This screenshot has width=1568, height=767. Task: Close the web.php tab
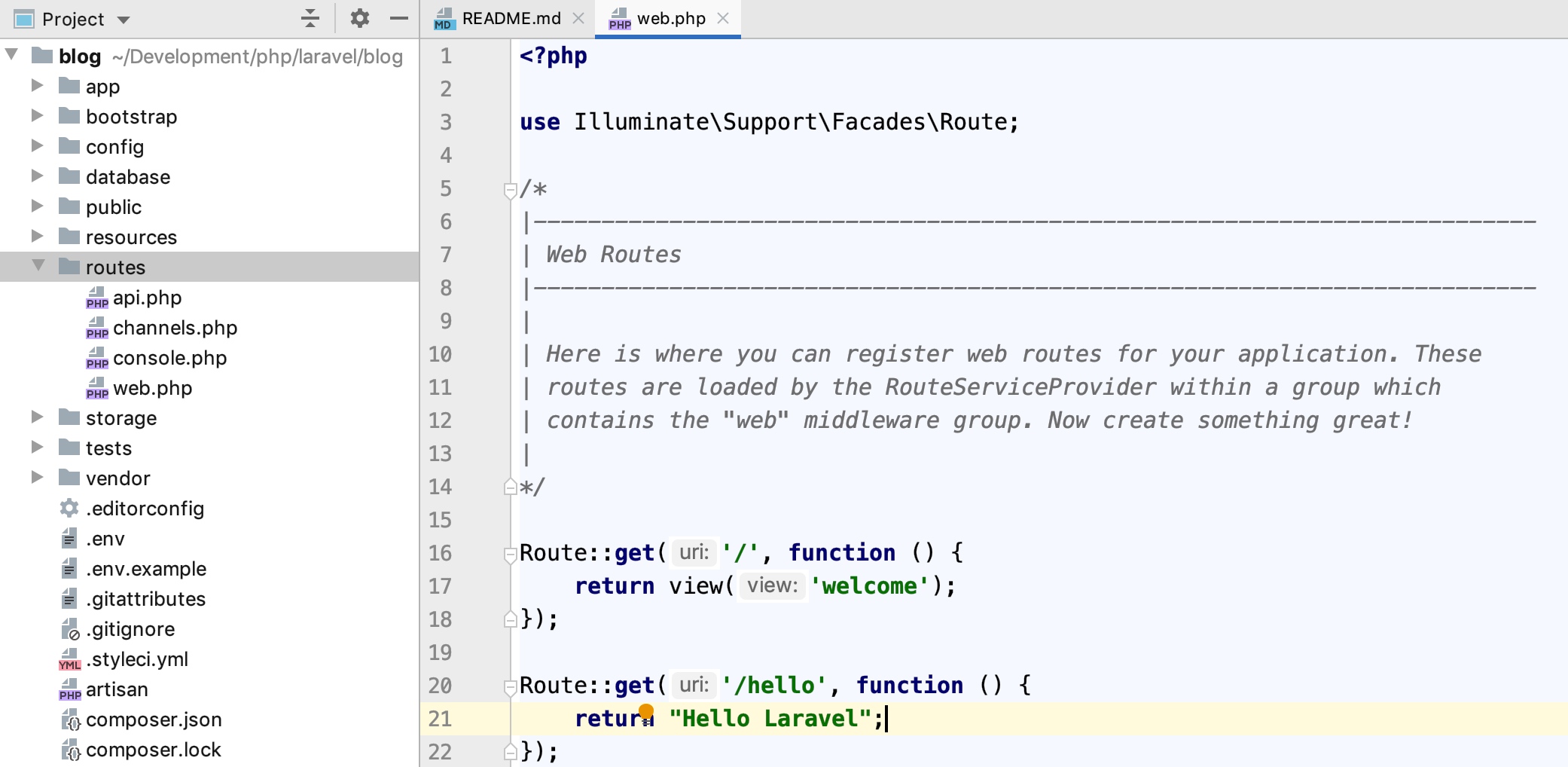pyautogui.click(x=723, y=18)
